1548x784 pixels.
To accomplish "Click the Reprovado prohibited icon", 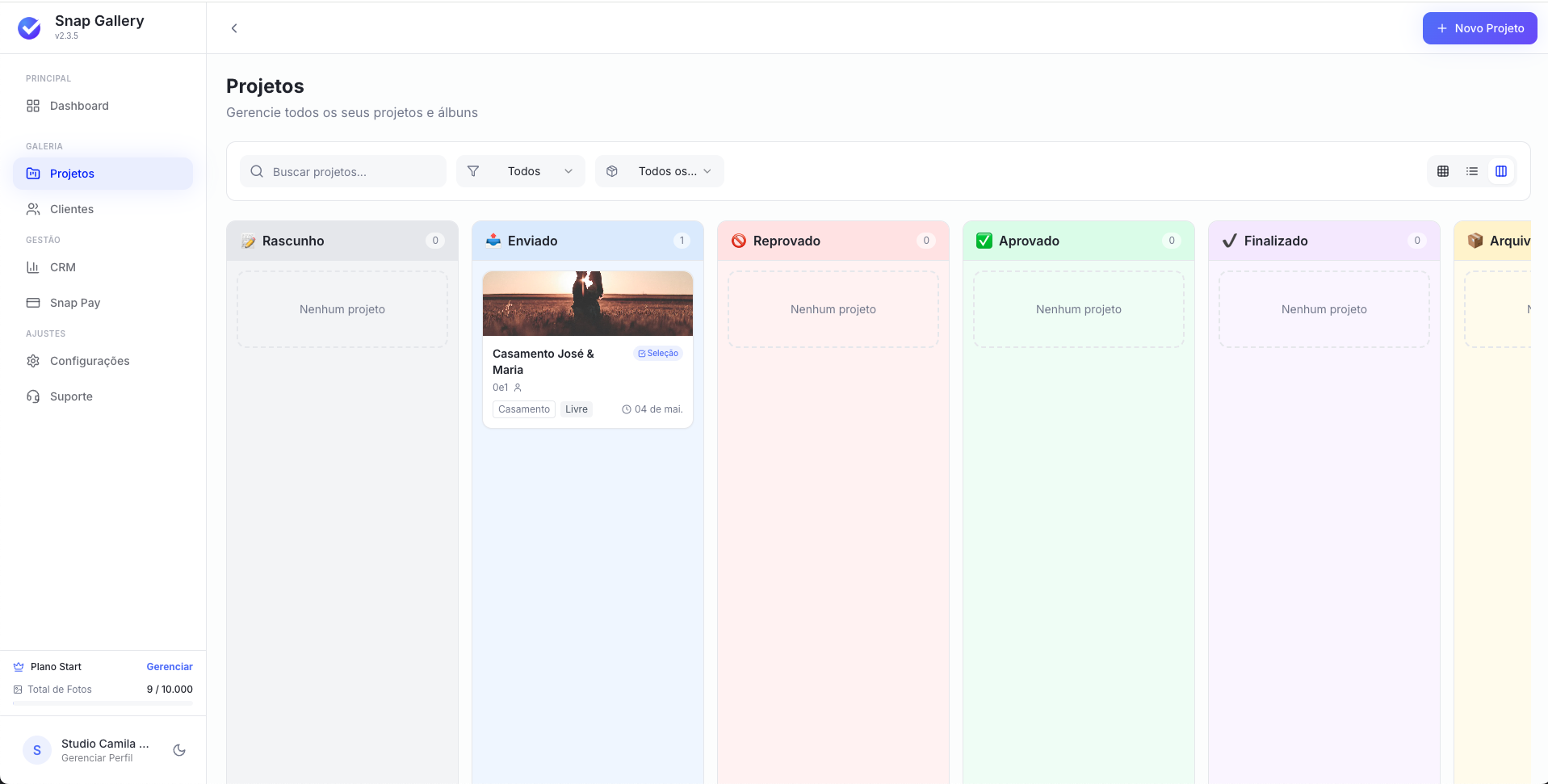I will pos(739,241).
